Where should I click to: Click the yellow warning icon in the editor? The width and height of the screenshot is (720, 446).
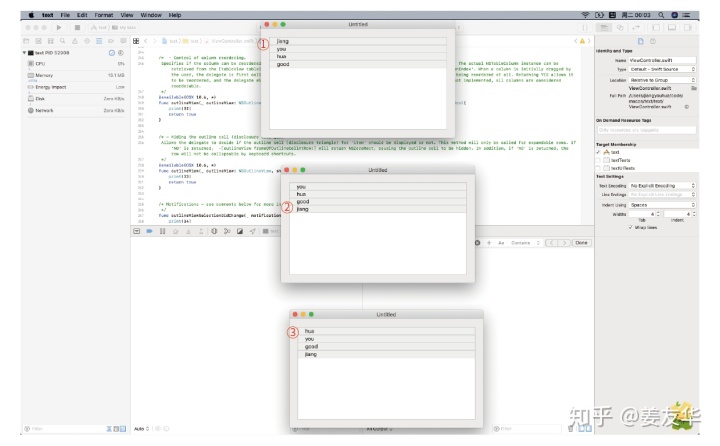(582, 41)
